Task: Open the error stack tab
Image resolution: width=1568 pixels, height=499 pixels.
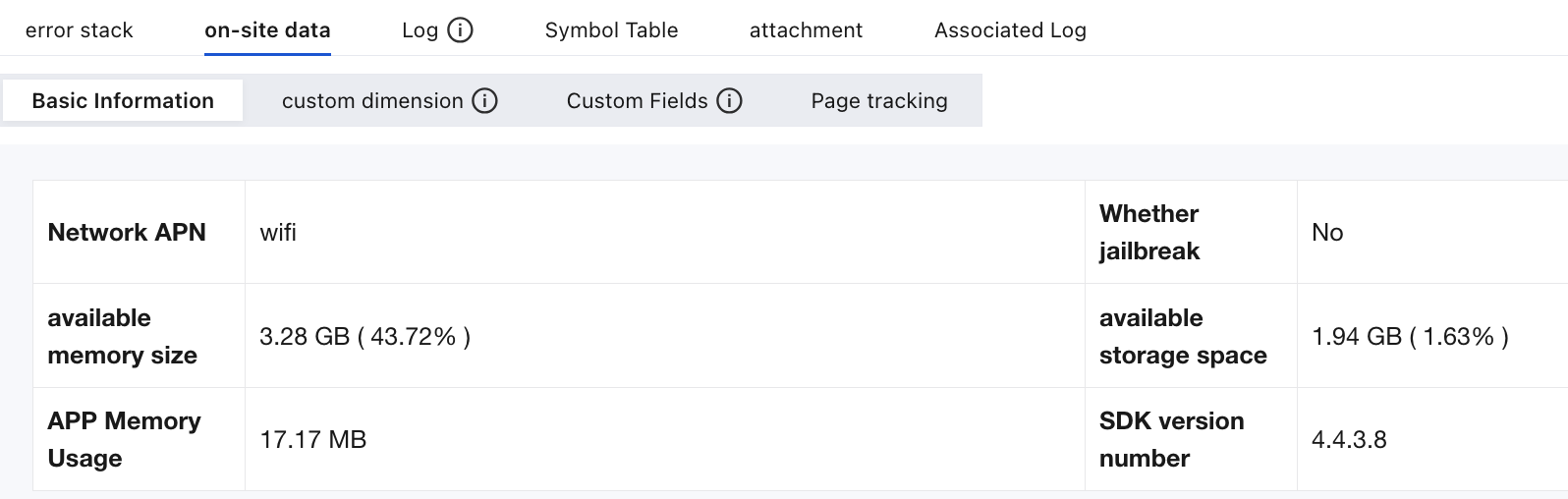Action: pos(79,30)
